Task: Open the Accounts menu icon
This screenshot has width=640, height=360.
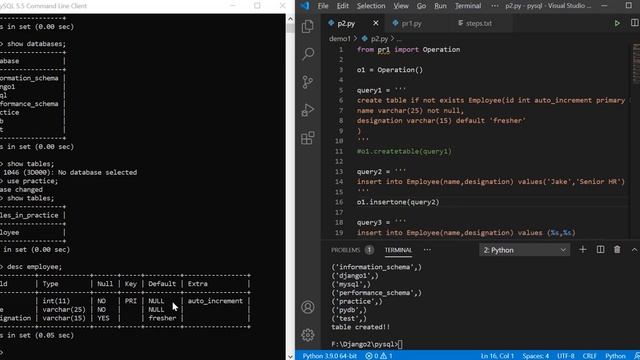Action: pyautogui.click(x=308, y=307)
